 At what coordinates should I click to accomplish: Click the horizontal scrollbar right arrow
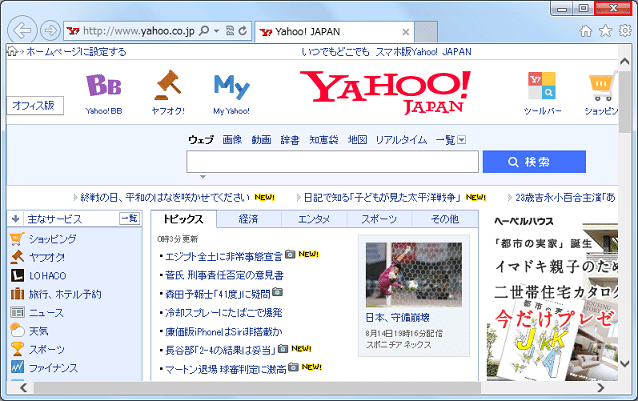pyautogui.click(x=601, y=388)
